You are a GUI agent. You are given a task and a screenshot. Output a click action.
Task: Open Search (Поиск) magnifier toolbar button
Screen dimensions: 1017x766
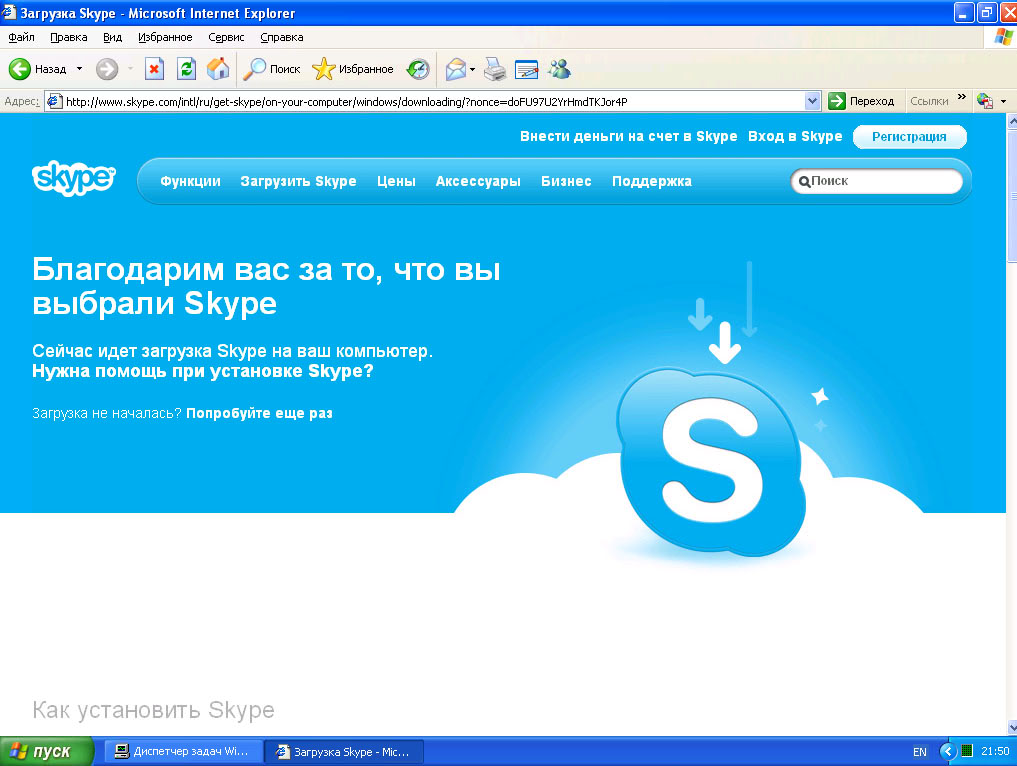(272, 69)
